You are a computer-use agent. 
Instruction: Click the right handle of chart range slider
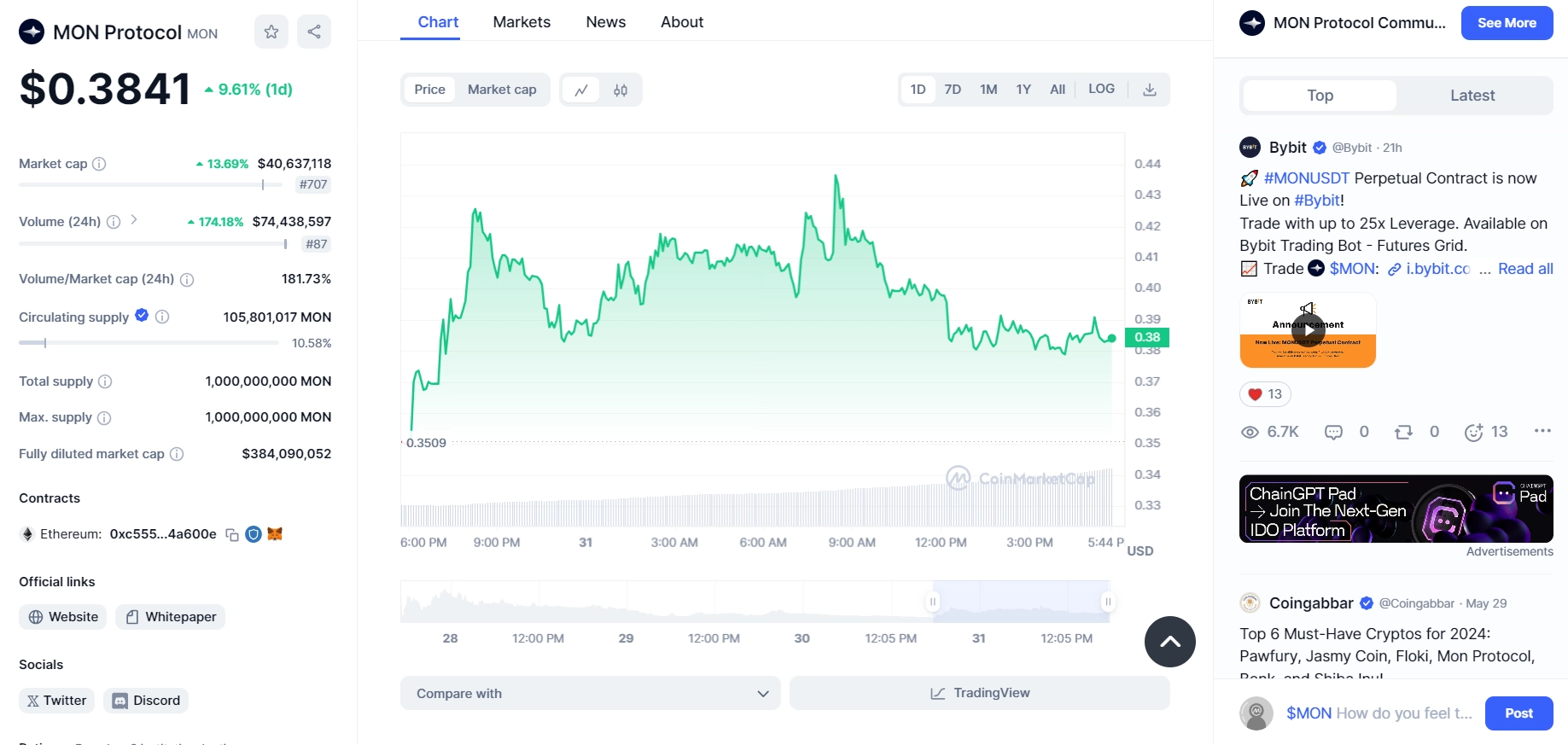click(x=1108, y=602)
